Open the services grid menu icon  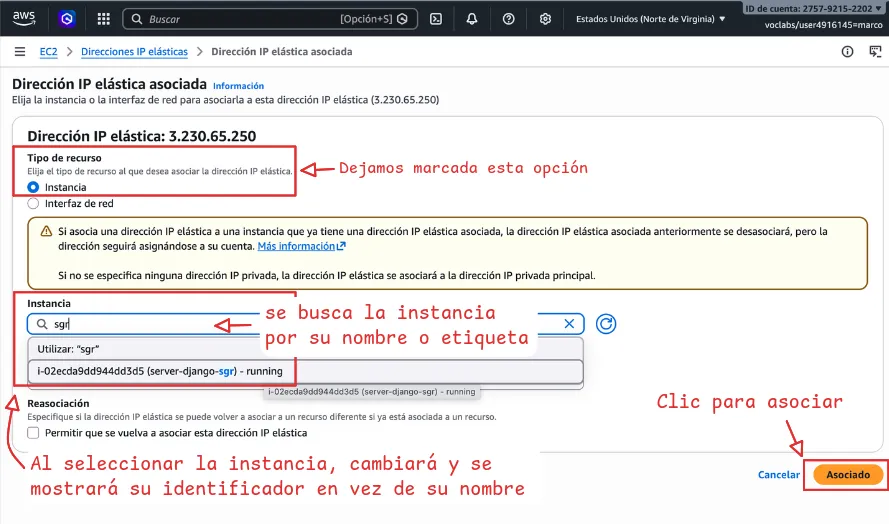[103, 19]
